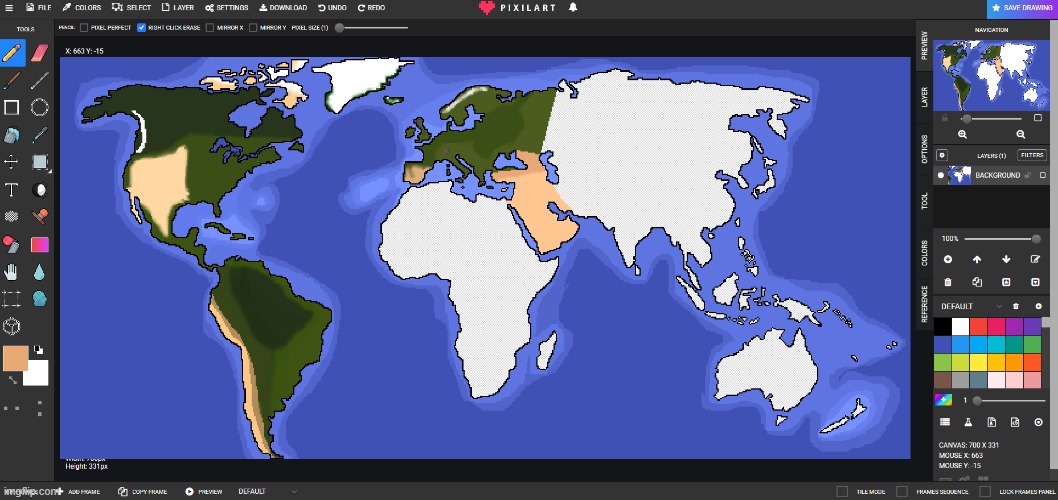Click the Save Drawing button
1058x500 pixels.
pyautogui.click(x=1022, y=8)
